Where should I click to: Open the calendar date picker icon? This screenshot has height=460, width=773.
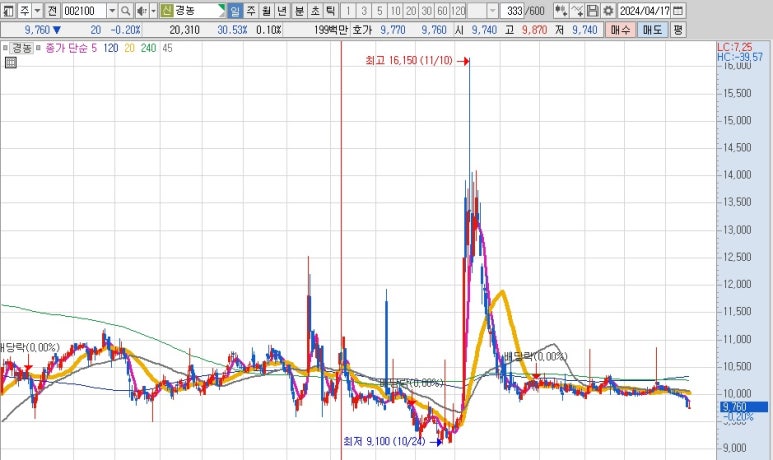pyautogui.click(x=678, y=10)
